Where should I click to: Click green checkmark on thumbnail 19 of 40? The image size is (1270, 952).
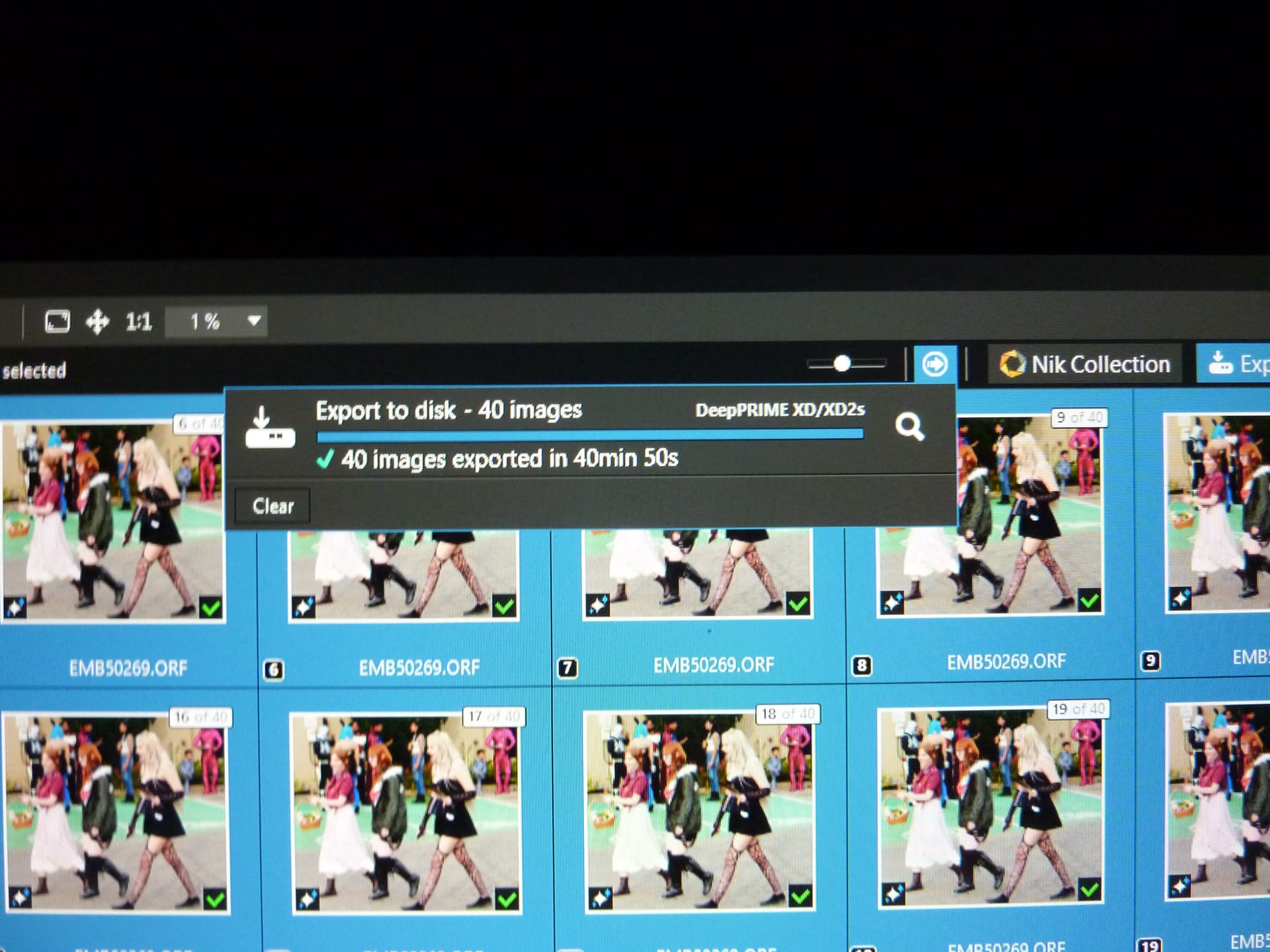point(1089,890)
